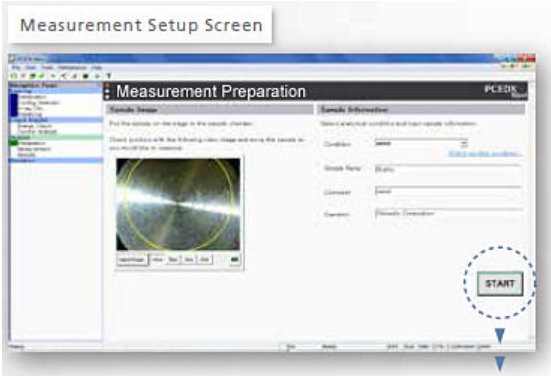551x377 pixels.
Task: Click the funnel-shaped filter icon in toolbar
Action: point(109,76)
